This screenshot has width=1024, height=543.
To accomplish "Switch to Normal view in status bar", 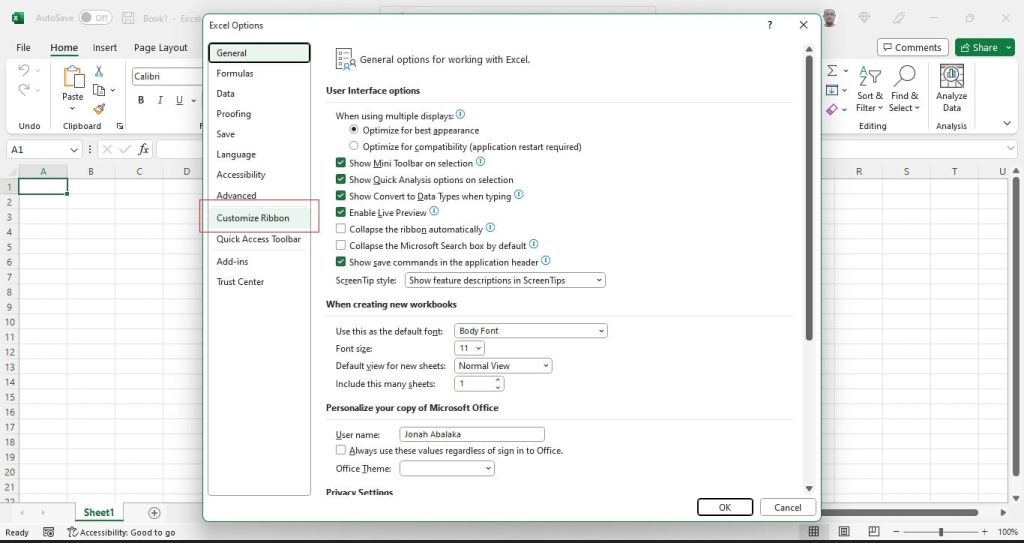I will 814,531.
